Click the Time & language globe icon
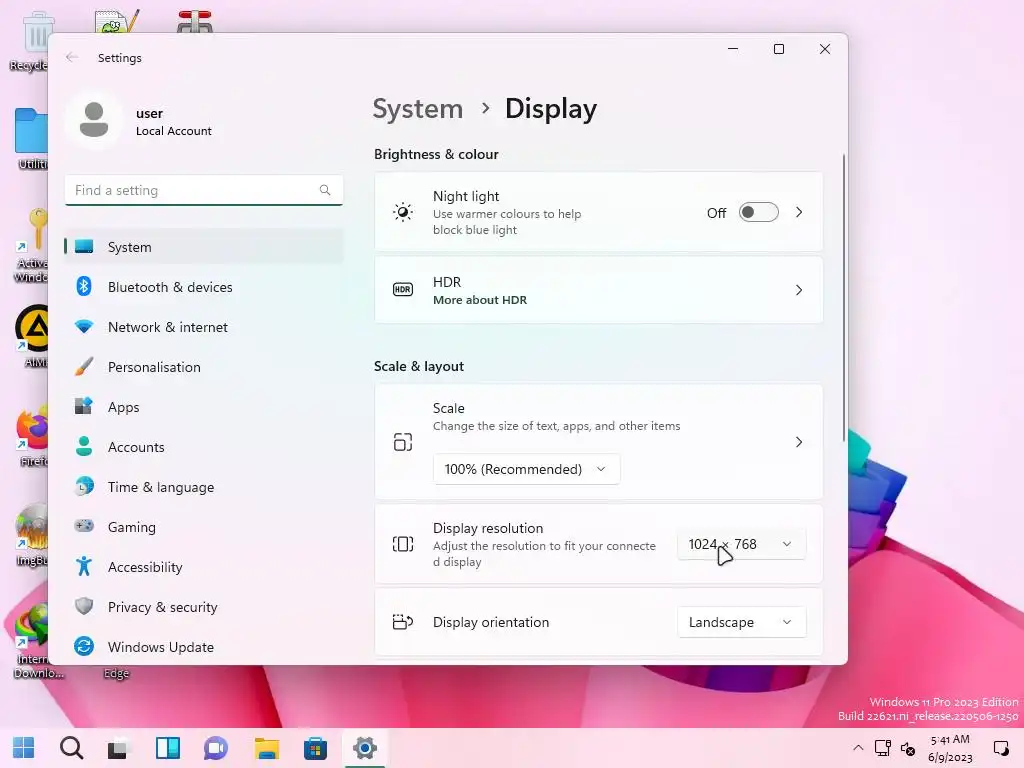Image resolution: width=1024 pixels, height=768 pixels. click(x=84, y=487)
